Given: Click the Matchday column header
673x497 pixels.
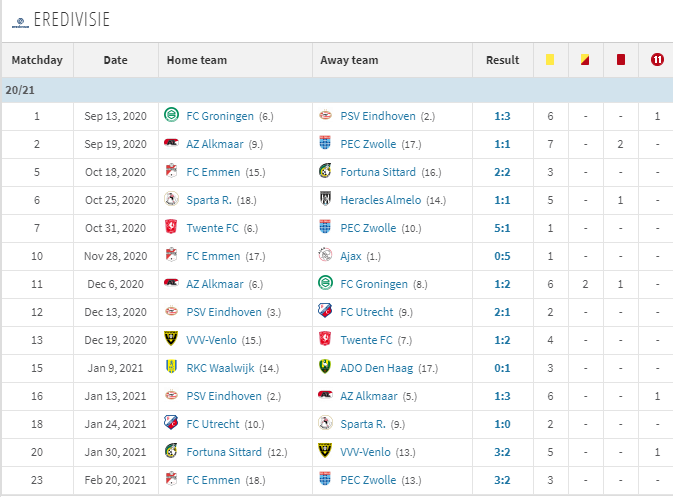Looking at the screenshot, I should pos(37,60).
